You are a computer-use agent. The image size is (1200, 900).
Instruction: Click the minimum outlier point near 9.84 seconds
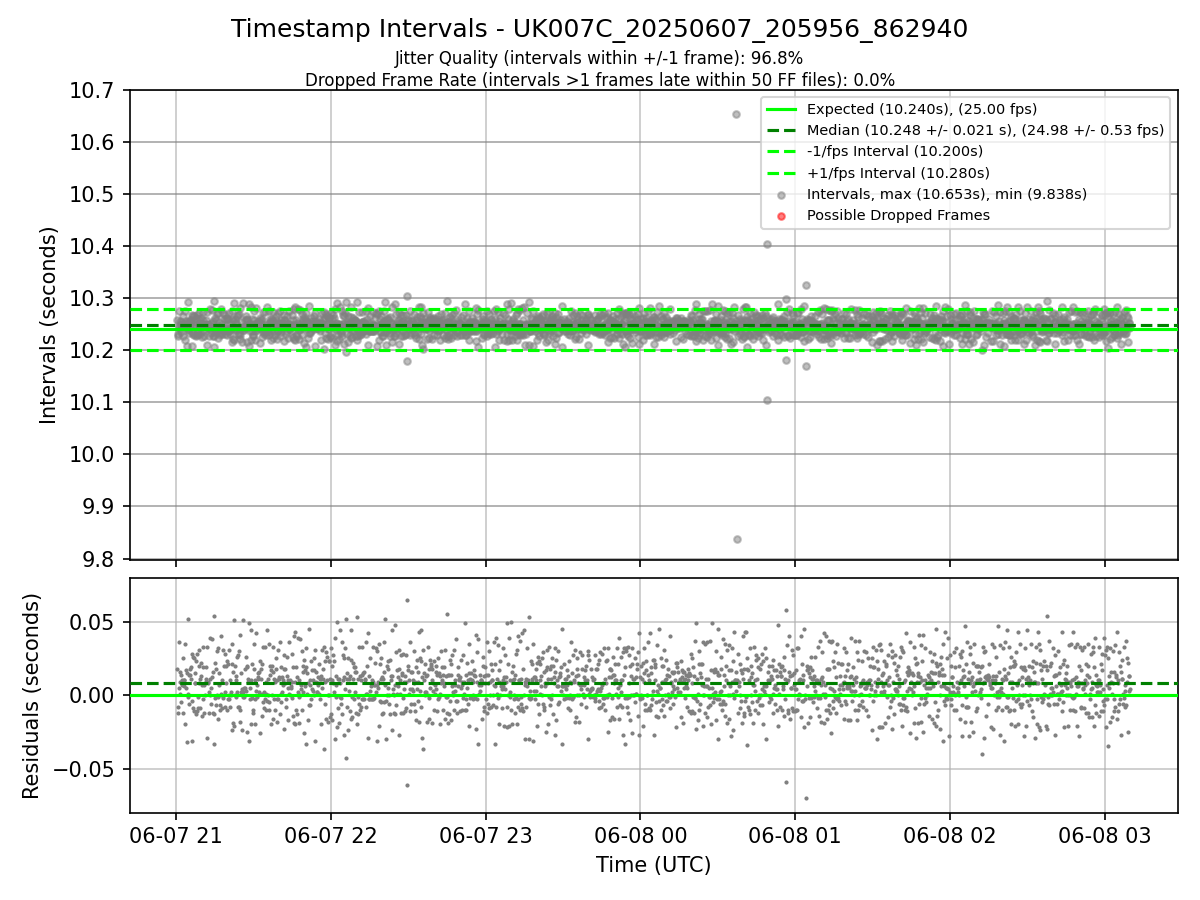click(737, 539)
